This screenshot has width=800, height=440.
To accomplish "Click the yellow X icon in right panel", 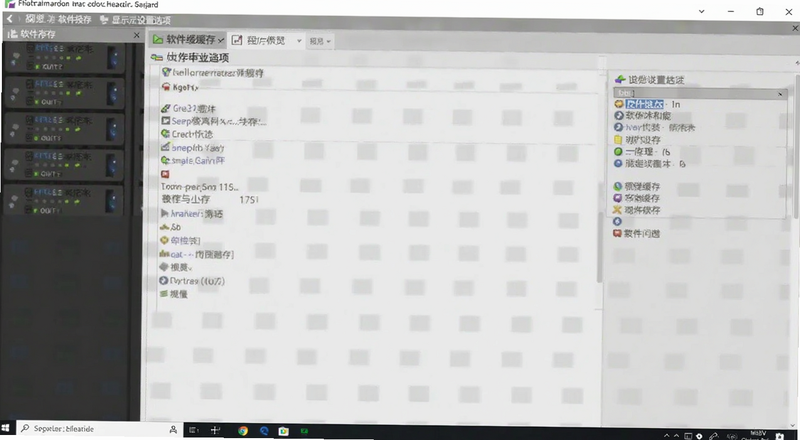I will coord(617,210).
